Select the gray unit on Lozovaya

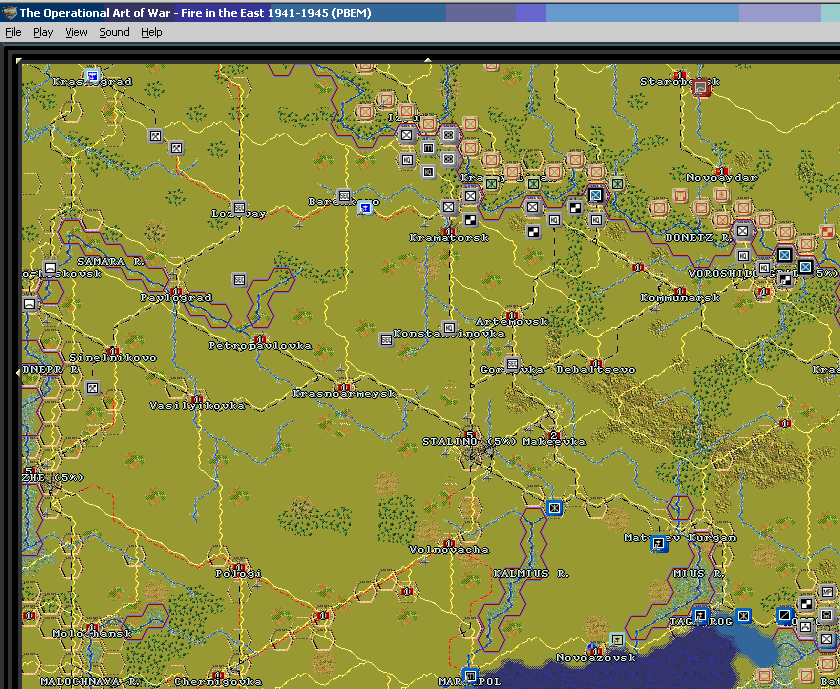click(x=239, y=208)
